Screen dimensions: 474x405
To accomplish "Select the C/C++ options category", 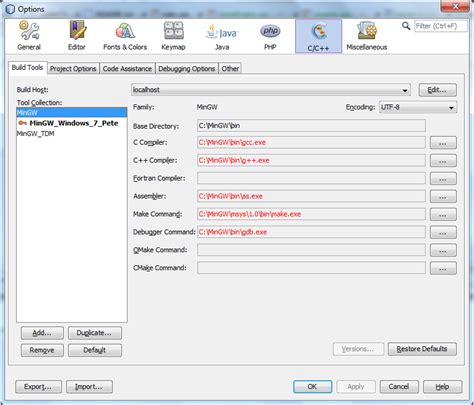I will click(x=318, y=36).
